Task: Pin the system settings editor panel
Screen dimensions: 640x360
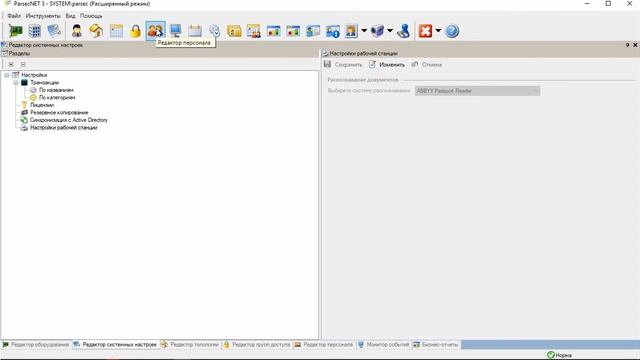Action: 627,45
